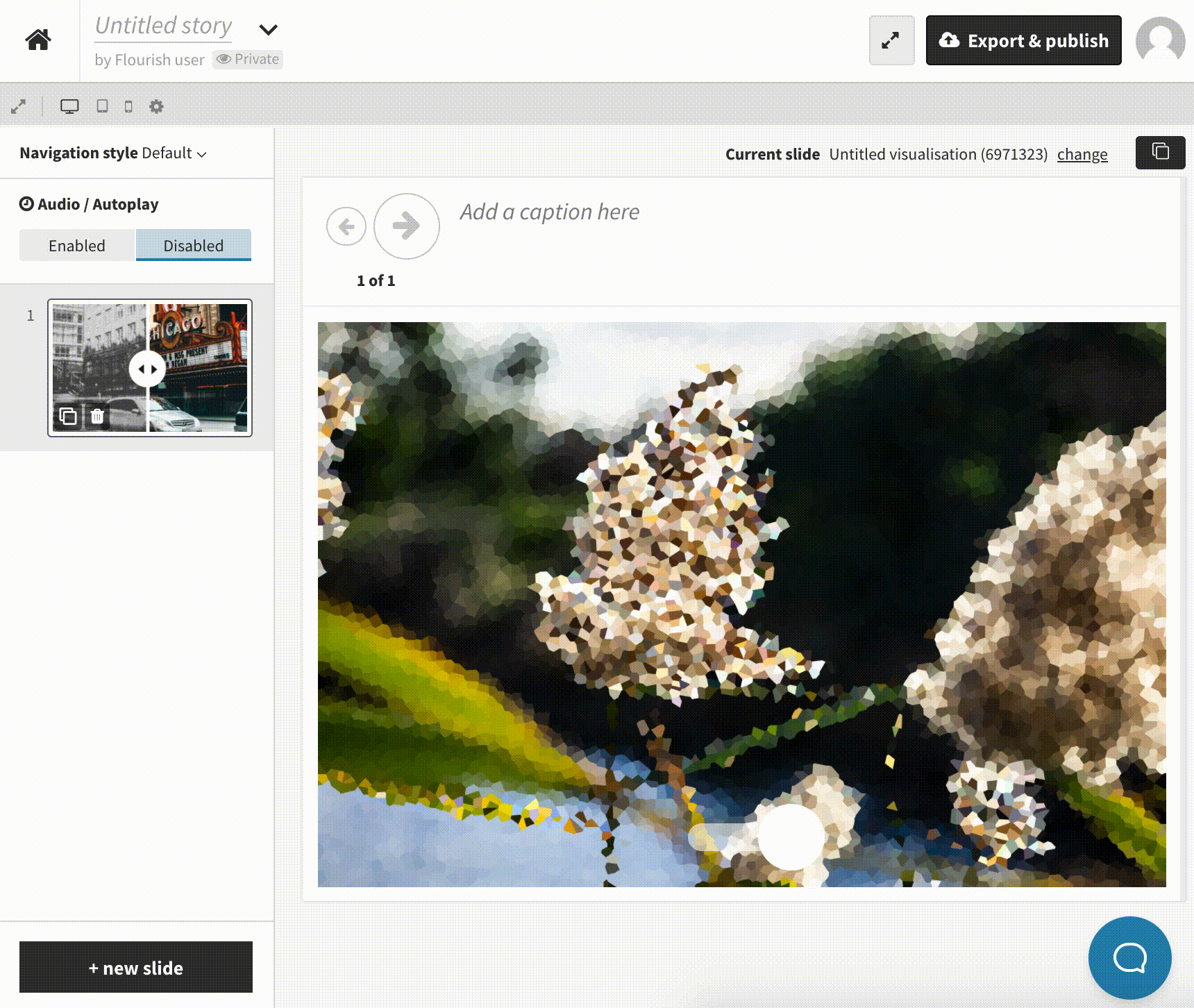Screen dimensions: 1194x1008
Task: Open preview settings gear
Action: 156,106
